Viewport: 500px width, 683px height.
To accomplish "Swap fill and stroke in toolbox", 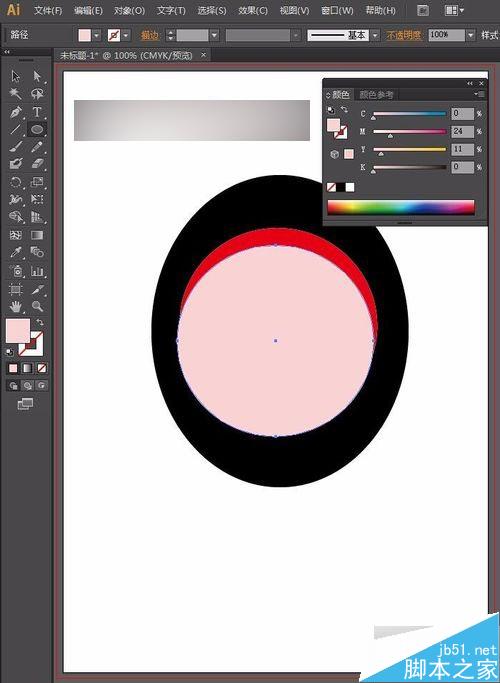I will (x=40, y=322).
